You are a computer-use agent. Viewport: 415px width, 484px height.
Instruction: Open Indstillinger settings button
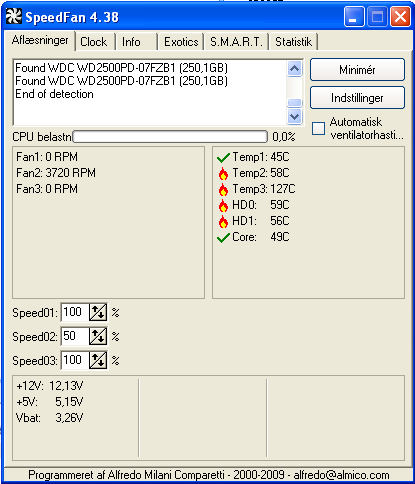click(x=357, y=98)
